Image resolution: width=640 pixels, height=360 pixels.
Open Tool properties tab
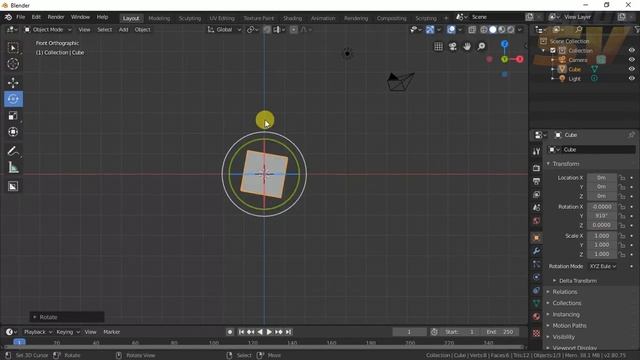(x=536, y=151)
